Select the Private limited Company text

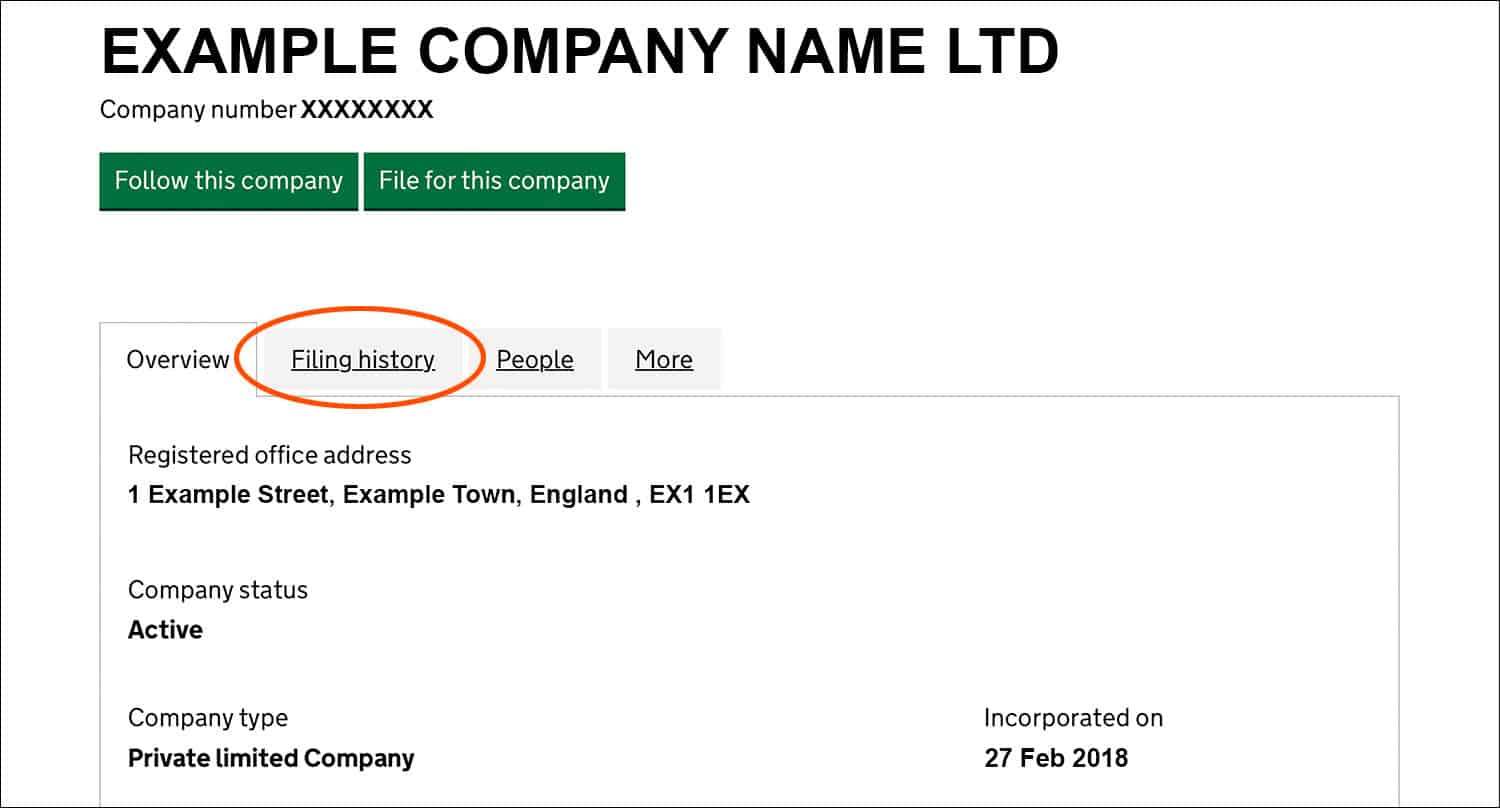[270, 758]
